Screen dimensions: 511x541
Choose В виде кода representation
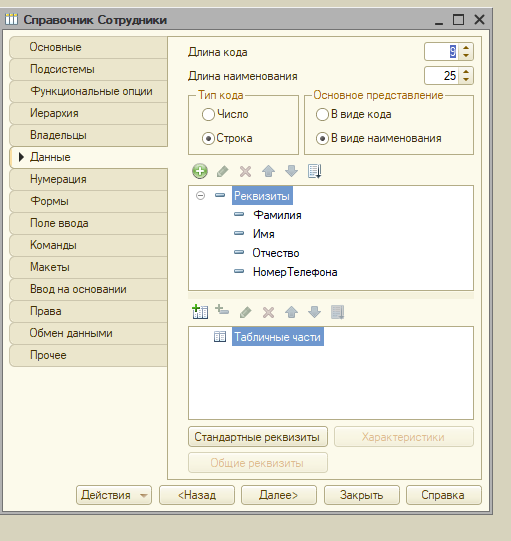(322, 115)
